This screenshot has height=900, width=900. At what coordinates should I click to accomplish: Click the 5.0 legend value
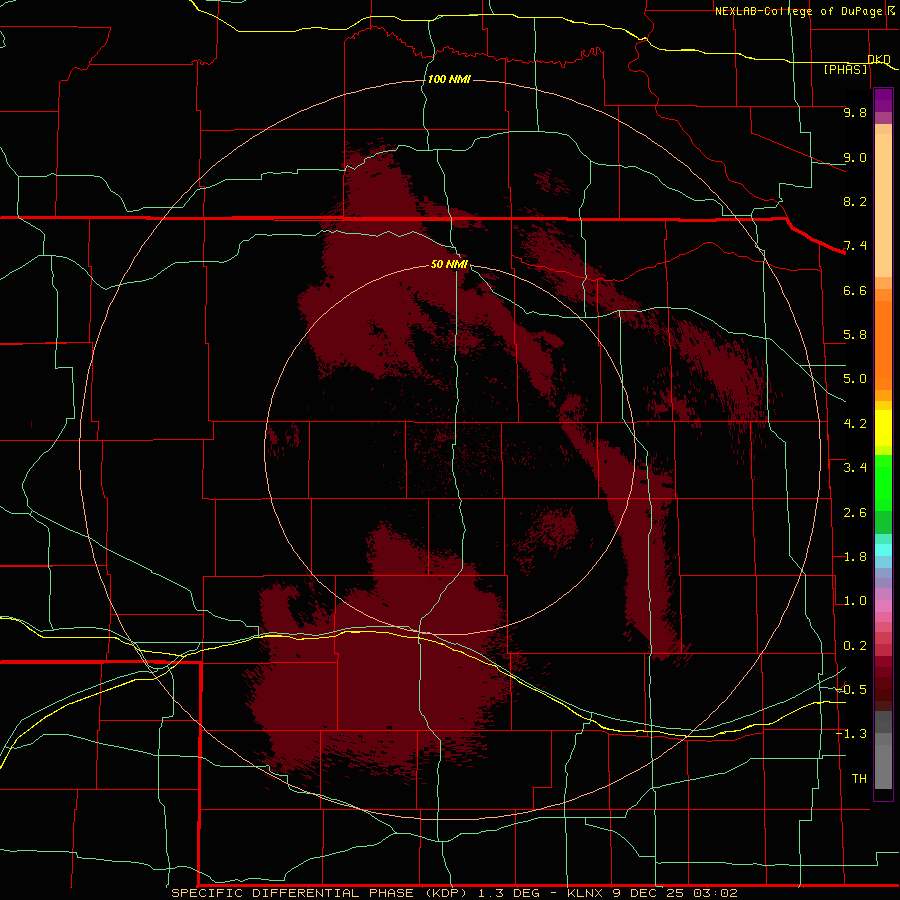coord(855,379)
